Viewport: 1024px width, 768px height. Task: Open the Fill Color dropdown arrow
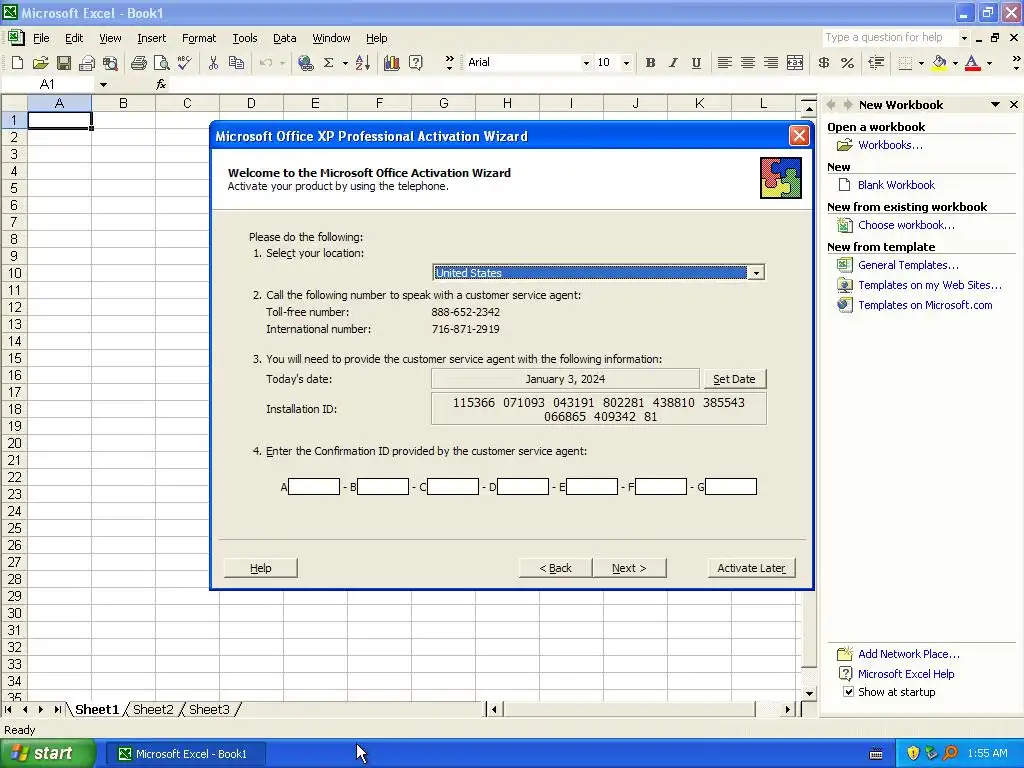(x=955, y=63)
